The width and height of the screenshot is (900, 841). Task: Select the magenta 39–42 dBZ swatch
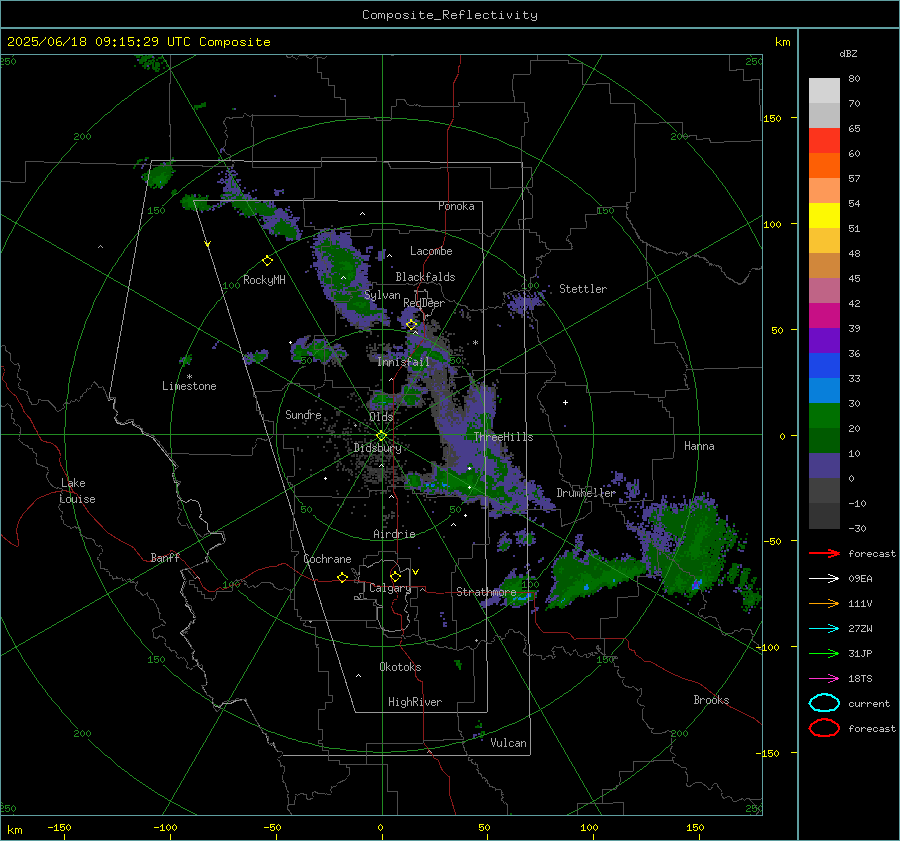[824, 315]
